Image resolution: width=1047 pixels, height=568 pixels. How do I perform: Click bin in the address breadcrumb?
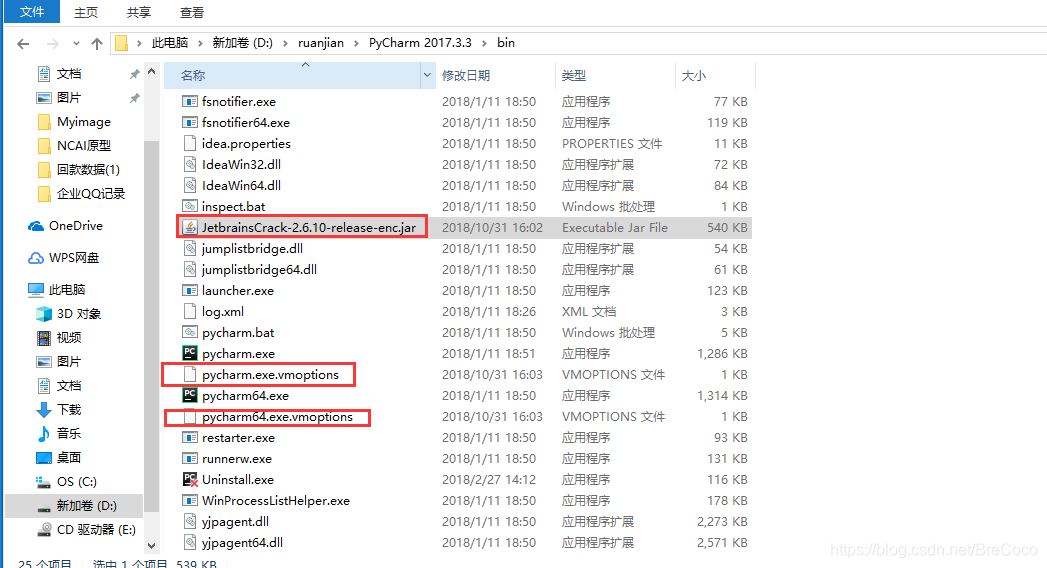pos(505,43)
